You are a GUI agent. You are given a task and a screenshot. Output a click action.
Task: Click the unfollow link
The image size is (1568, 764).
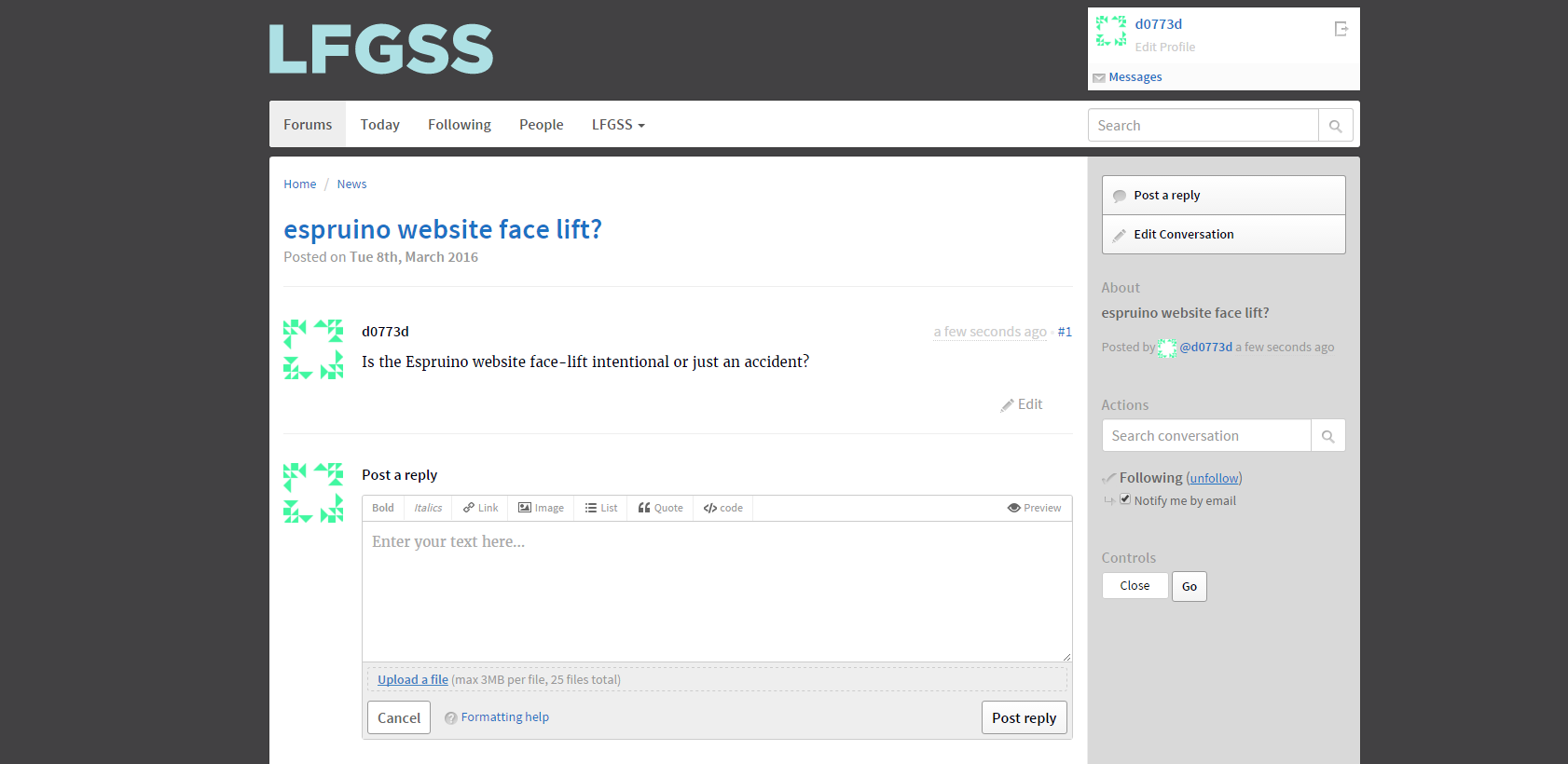pyautogui.click(x=1214, y=478)
